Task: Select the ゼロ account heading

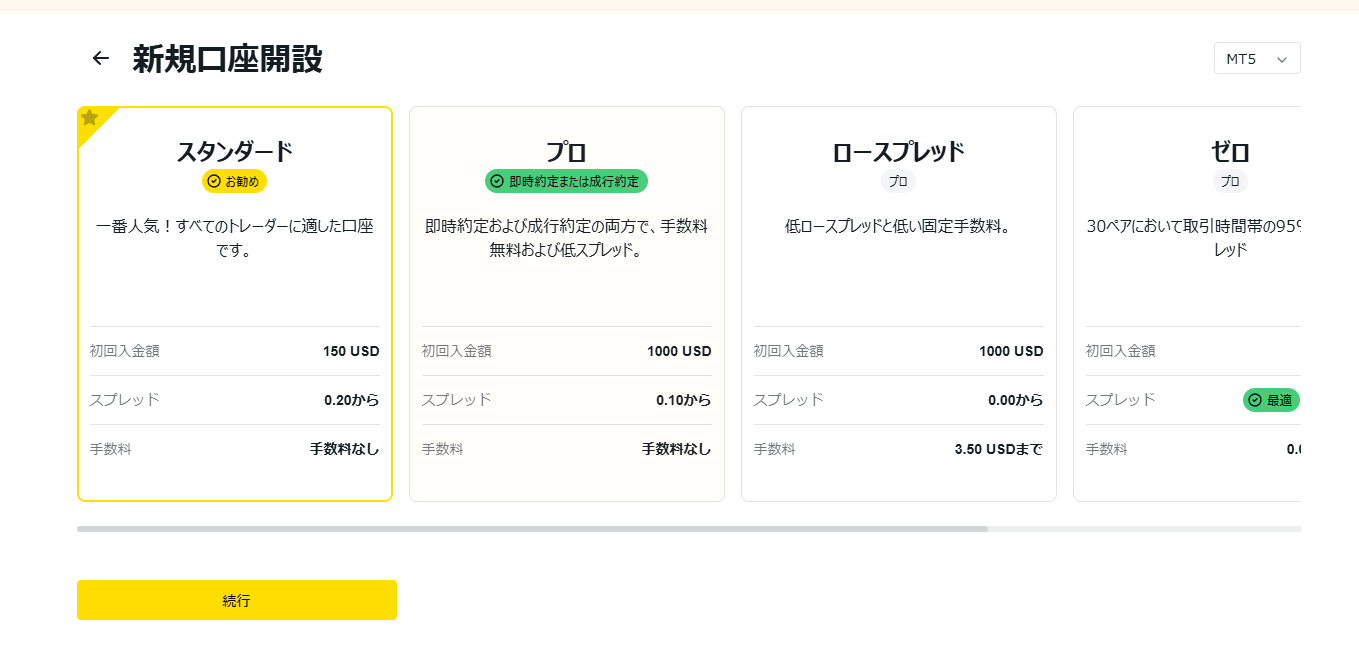Action: (x=1230, y=152)
